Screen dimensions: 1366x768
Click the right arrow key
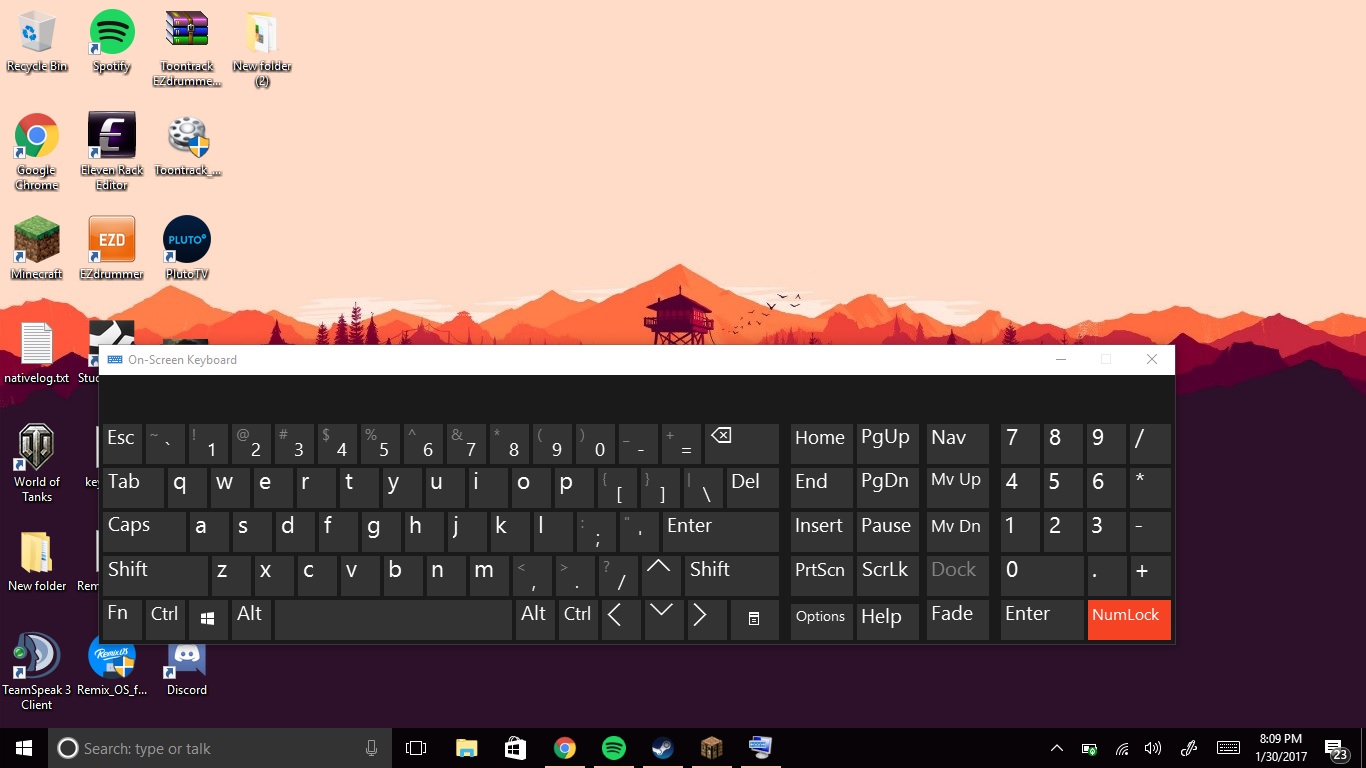tap(705, 620)
